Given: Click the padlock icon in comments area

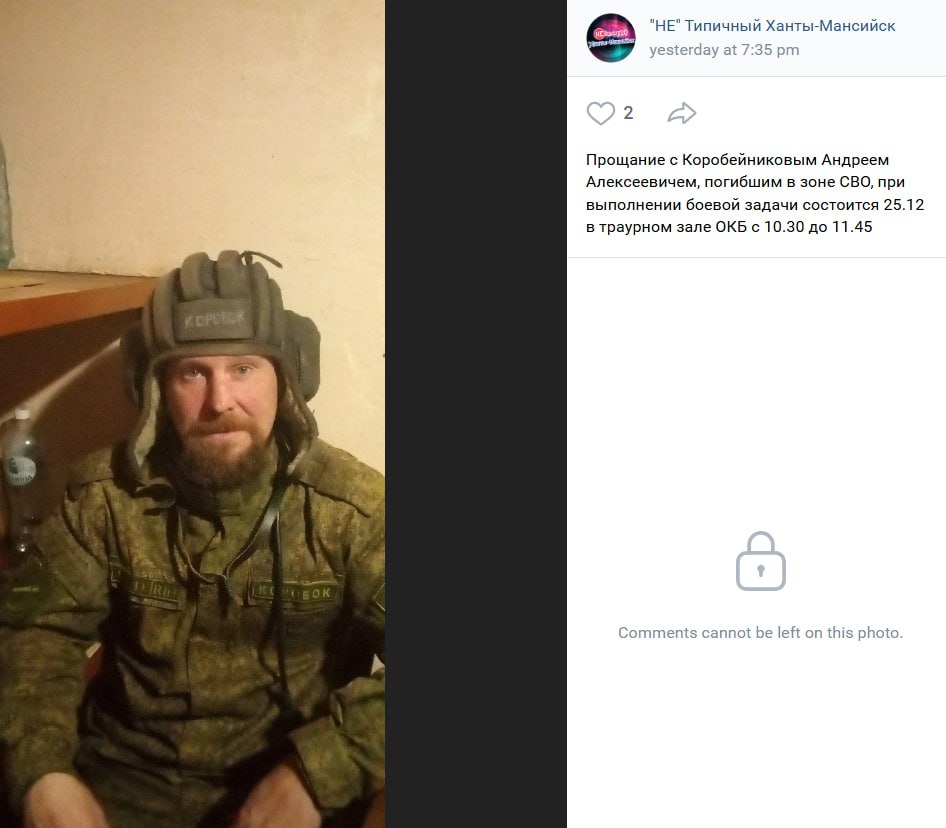Looking at the screenshot, I should click(760, 561).
